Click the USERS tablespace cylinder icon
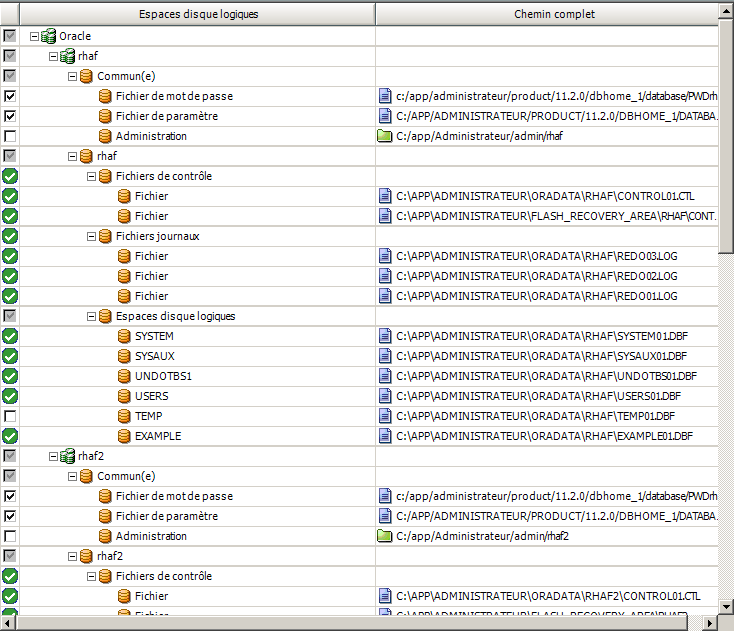Image resolution: width=734 pixels, height=631 pixels. click(x=125, y=396)
